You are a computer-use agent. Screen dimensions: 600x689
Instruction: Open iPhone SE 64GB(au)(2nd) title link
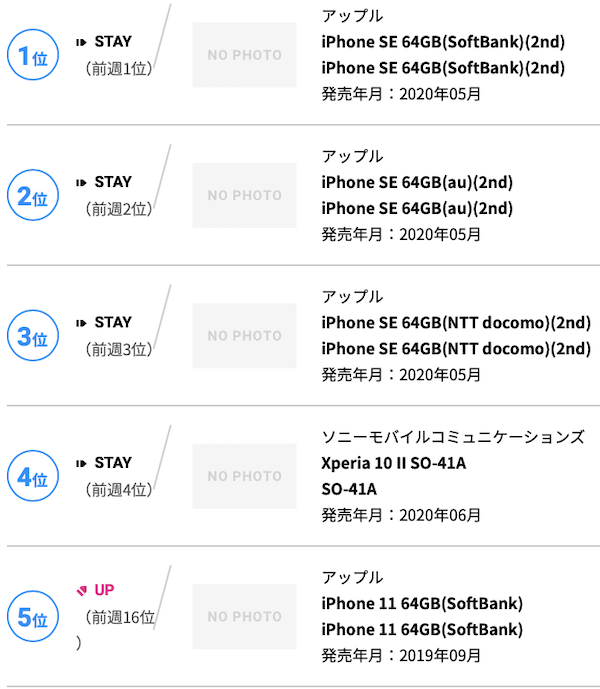[417, 182]
